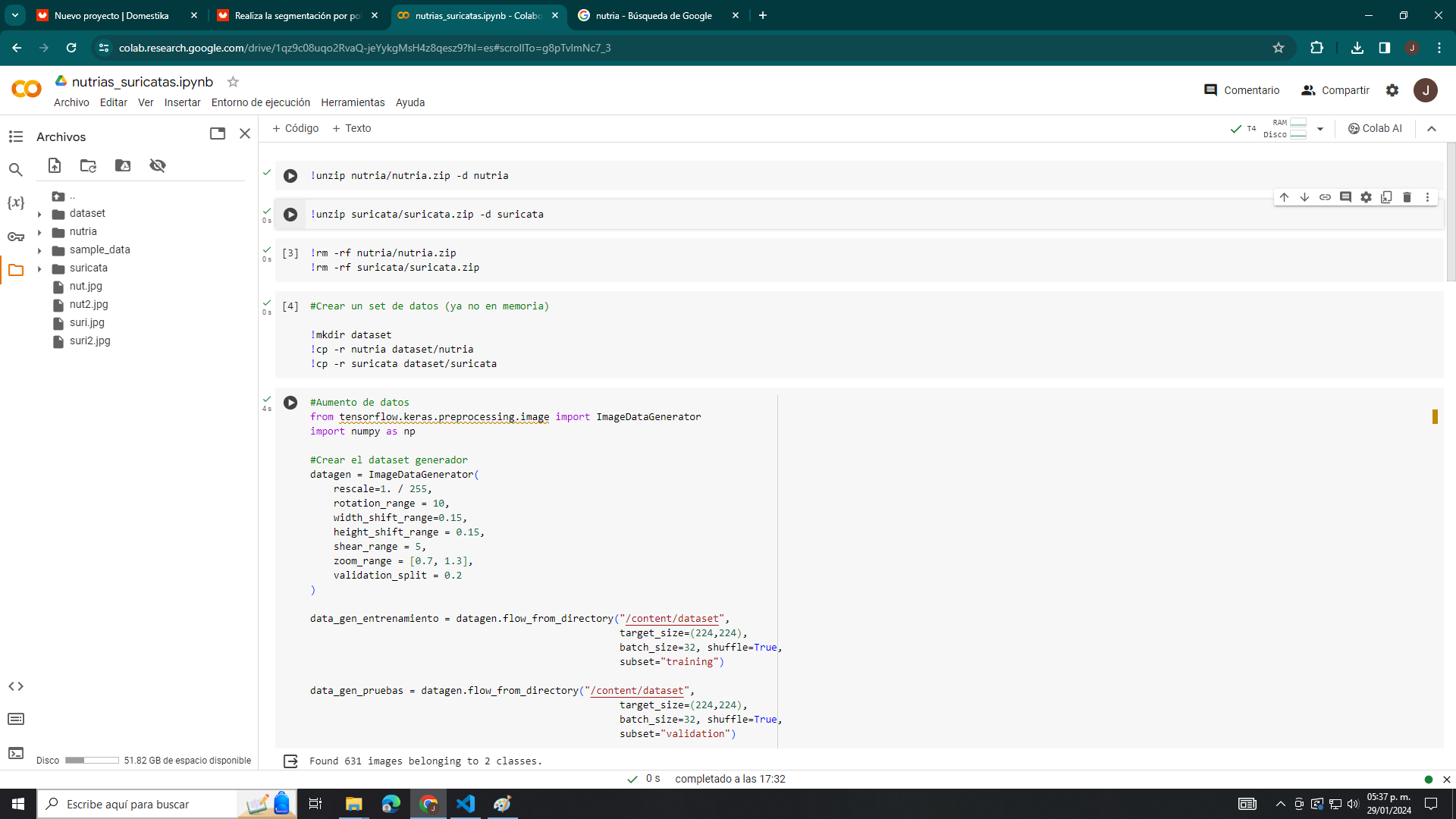
Task: Open the Herramientas menu
Action: pyautogui.click(x=353, y=102)
